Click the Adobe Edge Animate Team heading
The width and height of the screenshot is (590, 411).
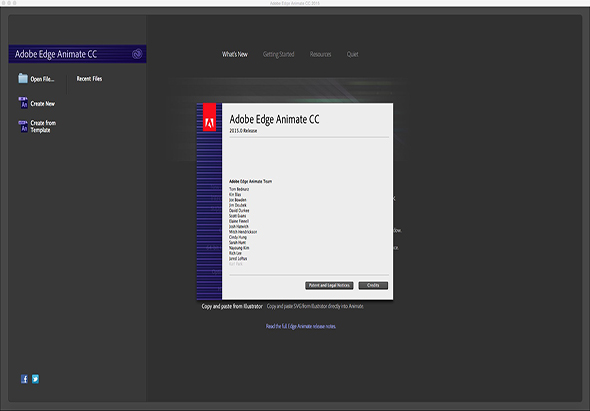[x=251, y=181]
